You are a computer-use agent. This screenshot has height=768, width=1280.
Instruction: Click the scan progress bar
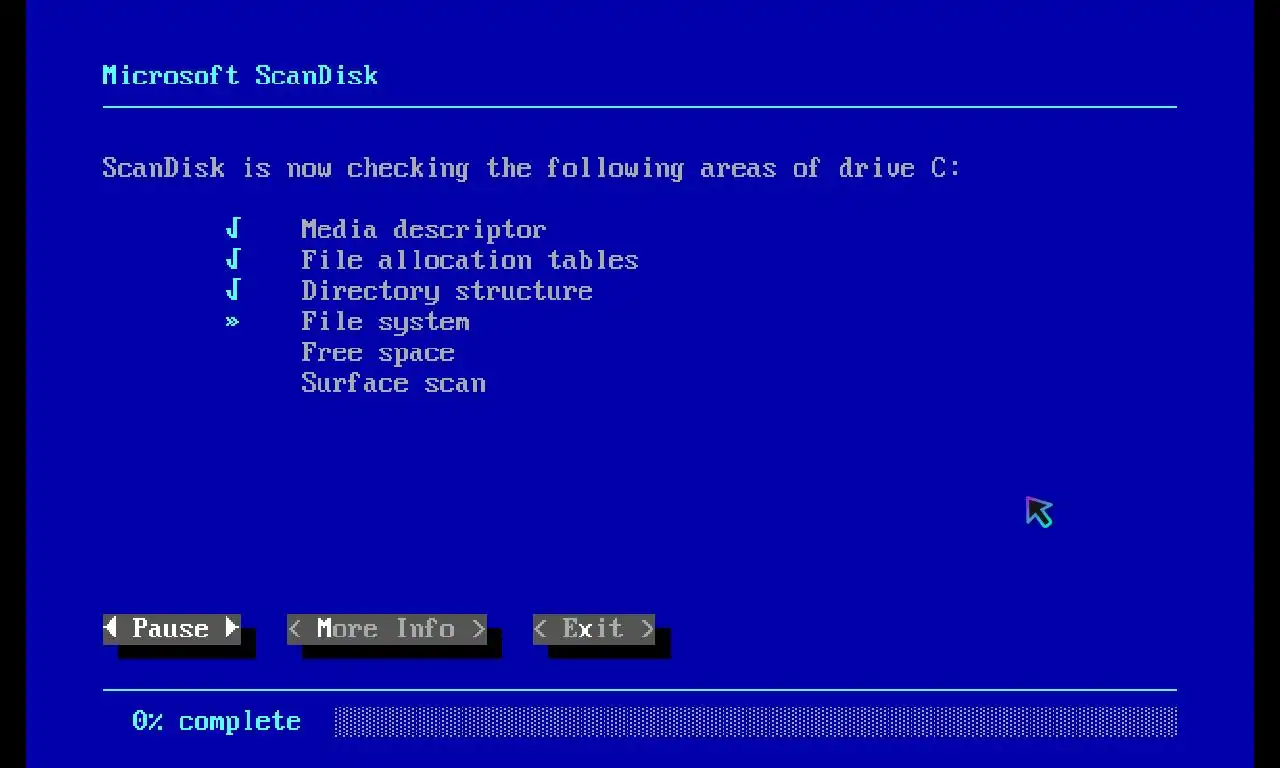(x=756, y=722)
